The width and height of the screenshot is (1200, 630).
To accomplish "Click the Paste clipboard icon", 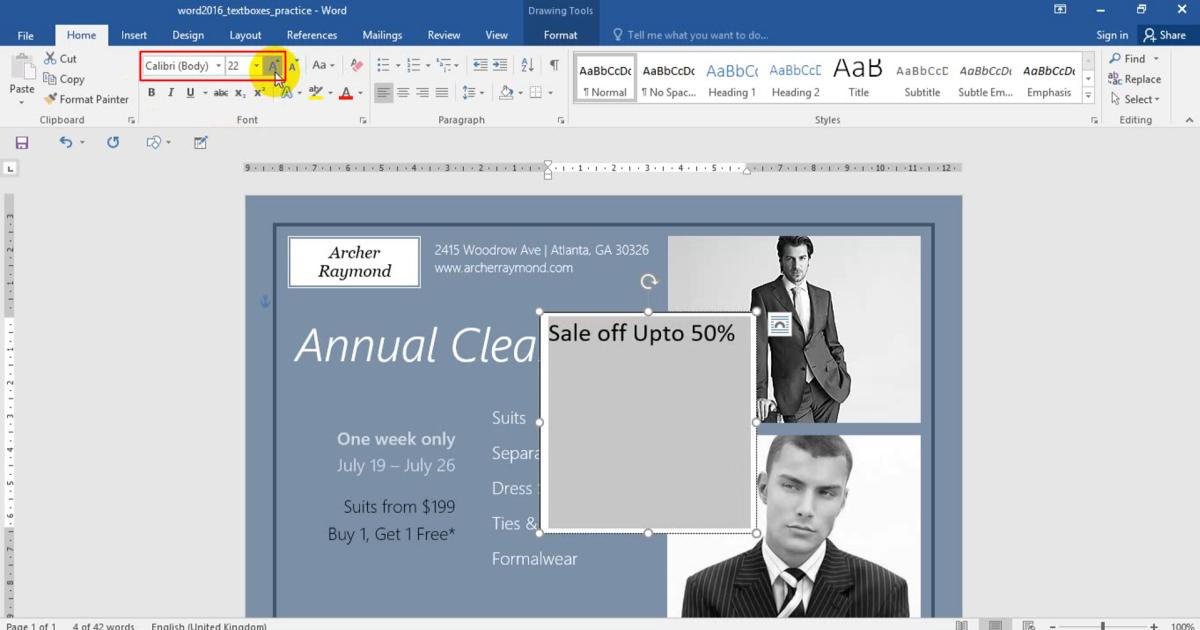I will [22, 68].
